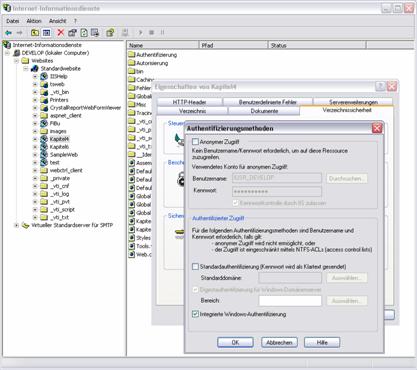Enable the Anonymer Zugriff checkbox
This screenshot has width=417, height=370.
[195, 142]
